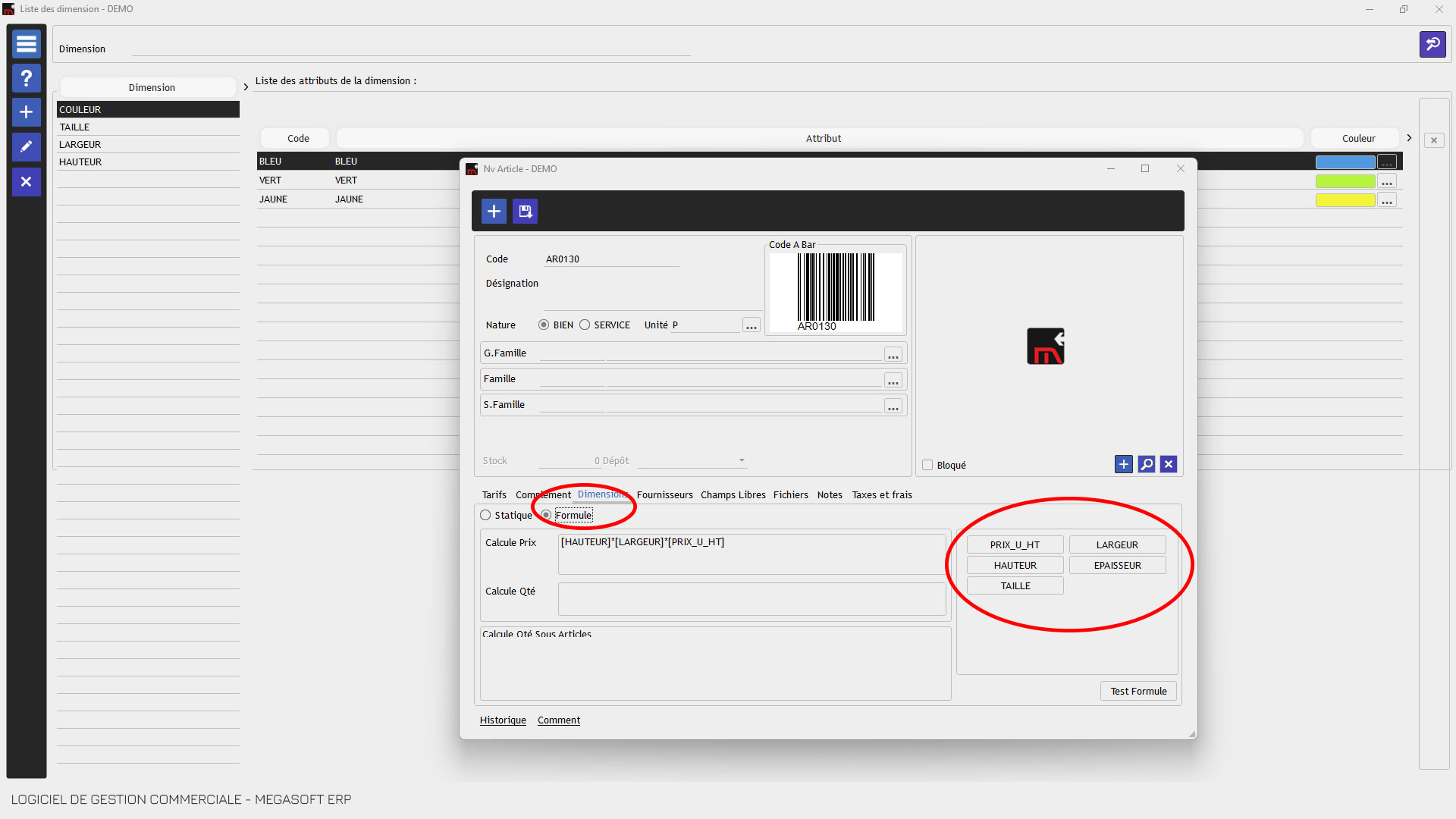Select BIEN nature radio button
Screen dimensions: 1456x819
tap(544, 325)
